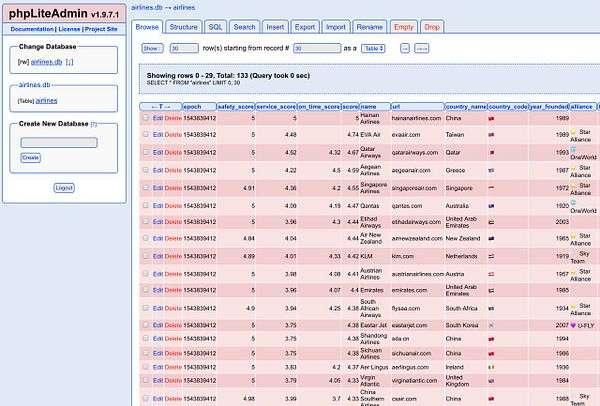Click the download icon beside airlines.db
This screenshot has height=406, width=600.
pyautogui.click(x=71, y=61)
